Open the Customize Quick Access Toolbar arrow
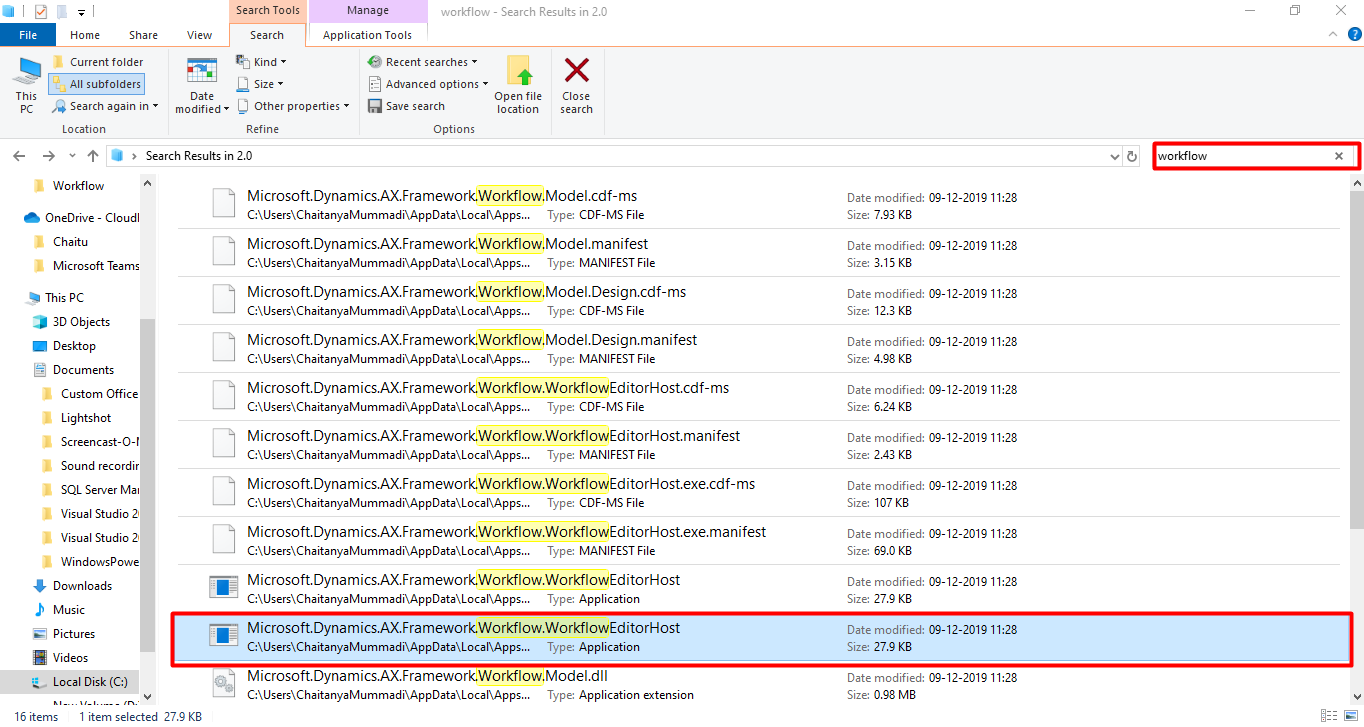 tap(80, 12)
